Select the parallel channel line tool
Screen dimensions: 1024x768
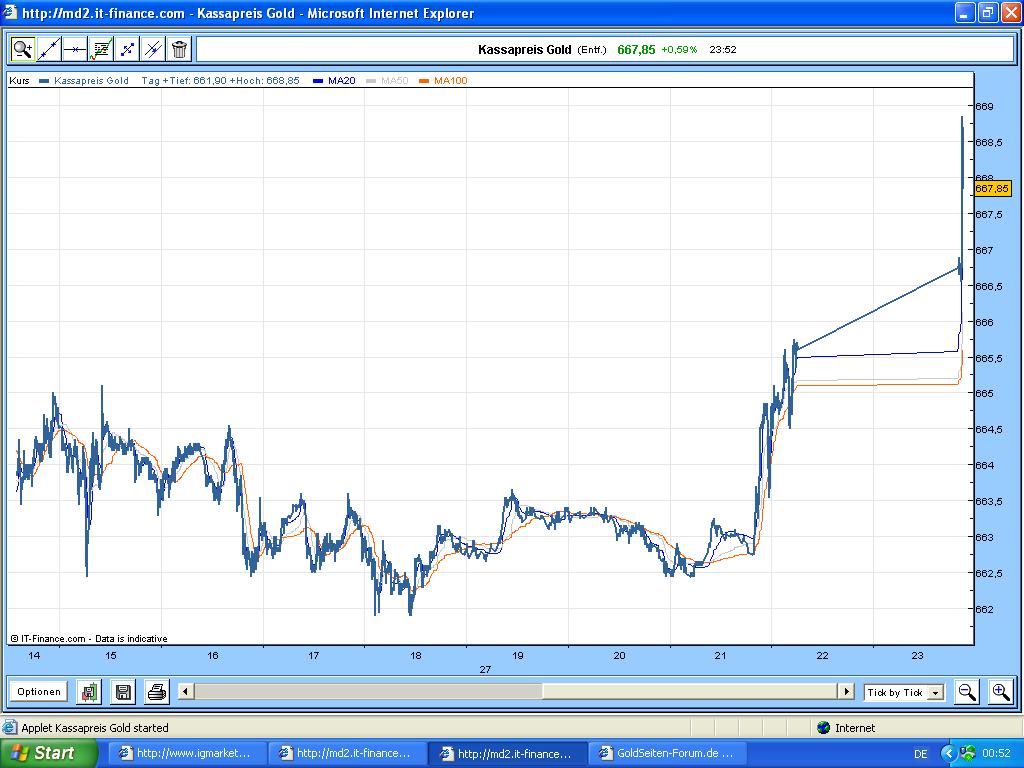pyautogui.click(x=153, y=49)
